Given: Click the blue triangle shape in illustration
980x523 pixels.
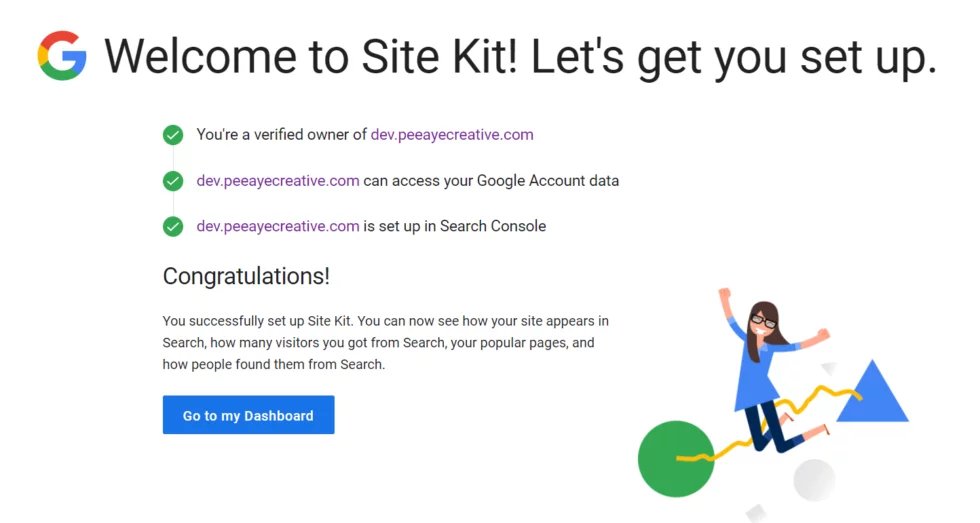Looking at the screenshot, I should (x=872, y=391).
